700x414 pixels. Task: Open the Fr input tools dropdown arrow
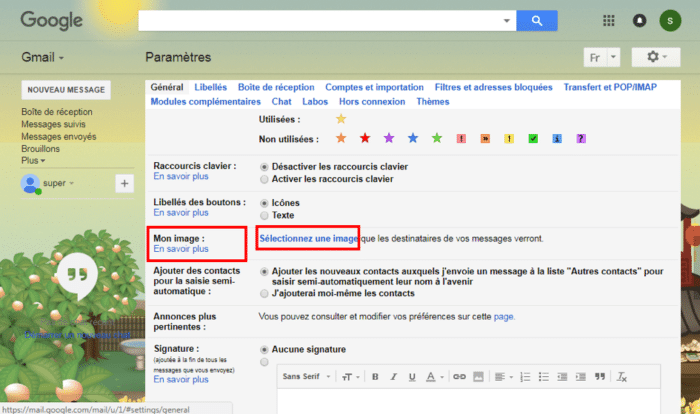pos(613,57)
